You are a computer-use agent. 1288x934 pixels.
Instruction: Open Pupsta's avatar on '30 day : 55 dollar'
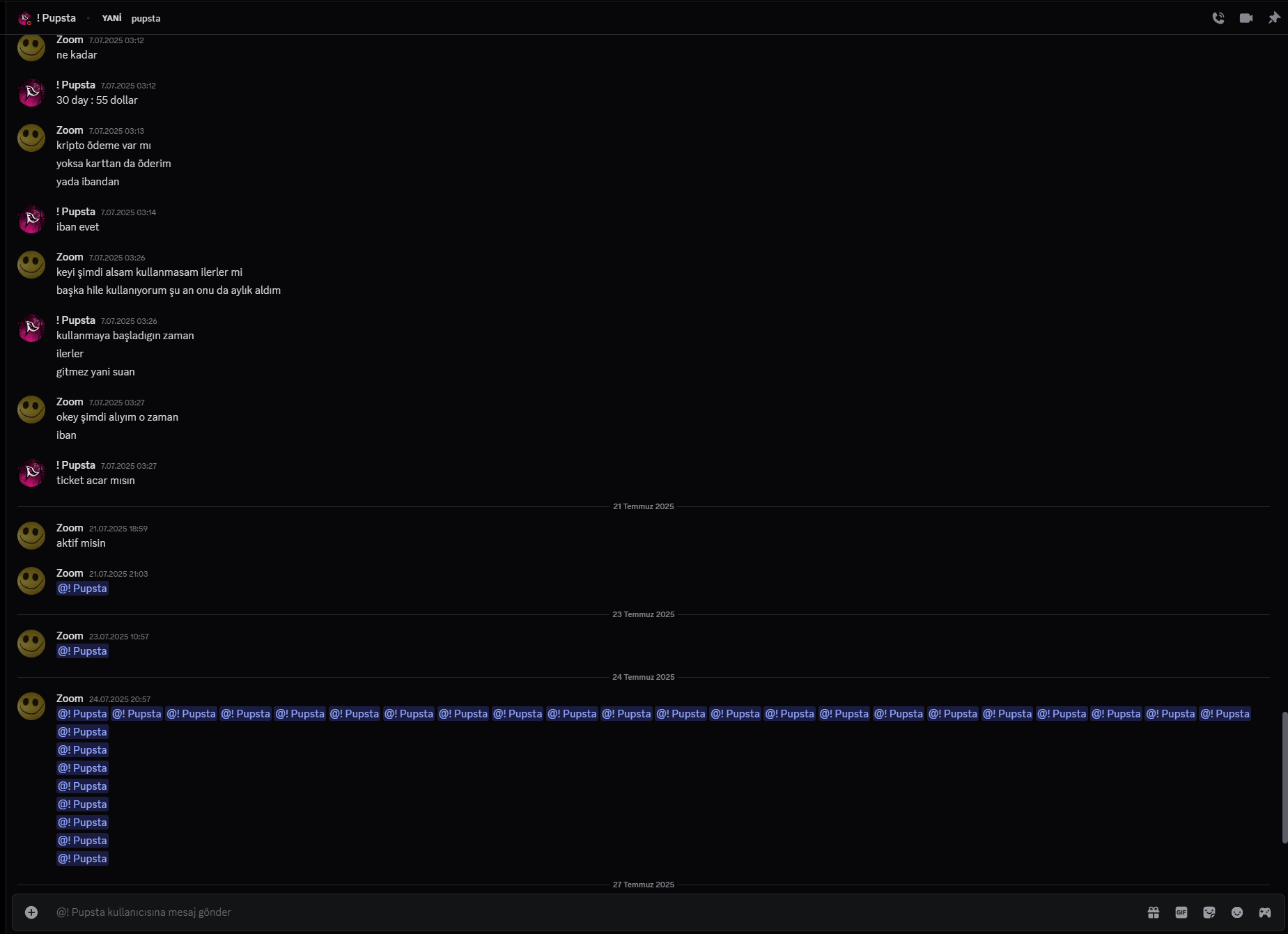click(x=31, y=93)
